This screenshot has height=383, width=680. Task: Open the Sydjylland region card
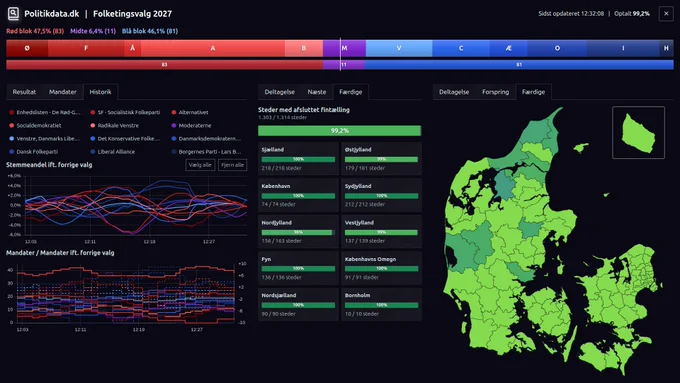point(381,195)
